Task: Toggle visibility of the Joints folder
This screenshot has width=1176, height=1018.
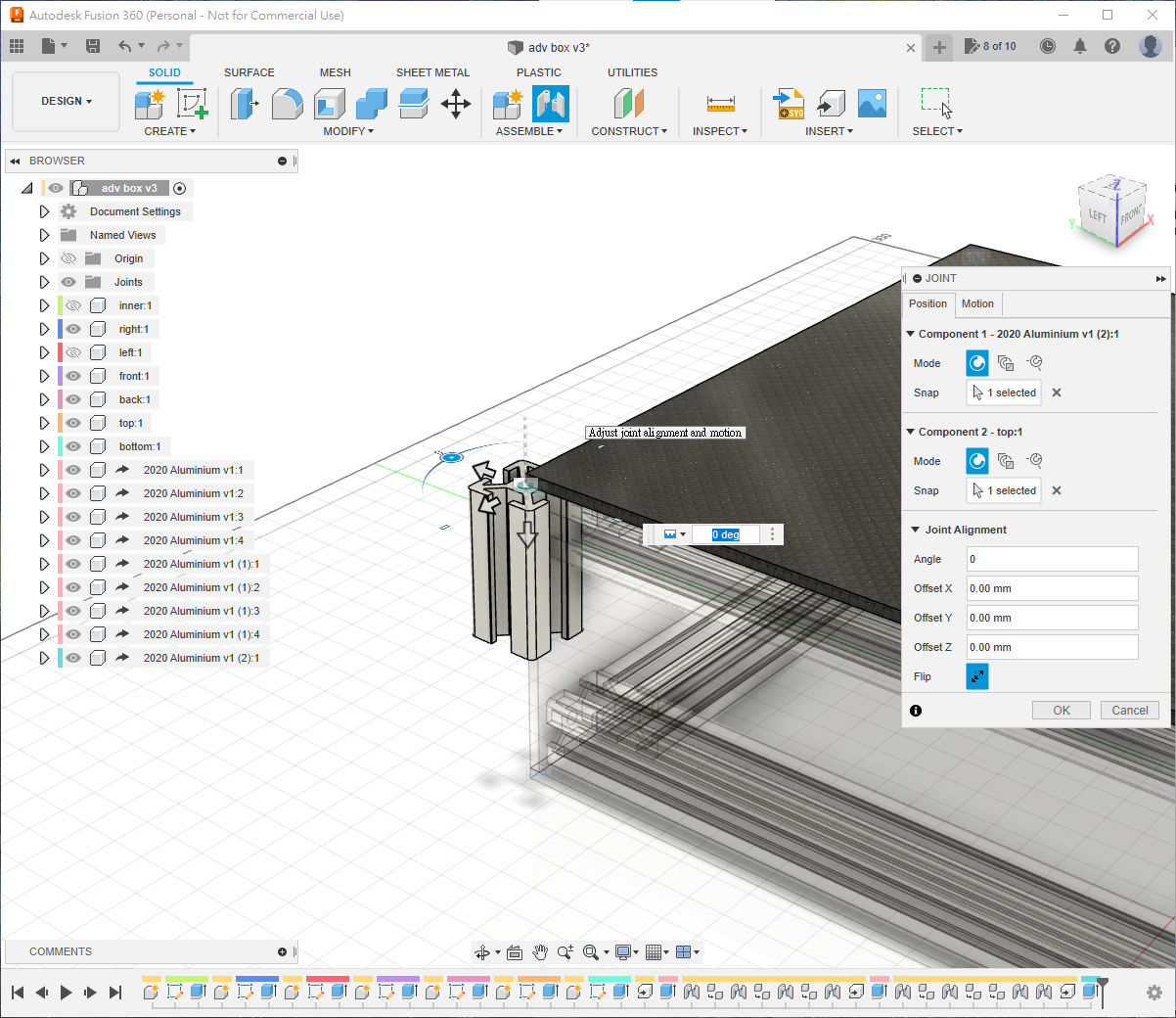Action: coord(68,282)
